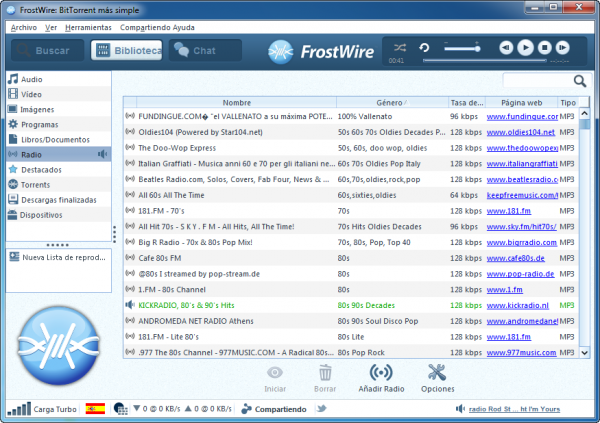This screenshot has height=423, width=600.
Task: Toggle repeat/loop playback
Action: (424, 47)
